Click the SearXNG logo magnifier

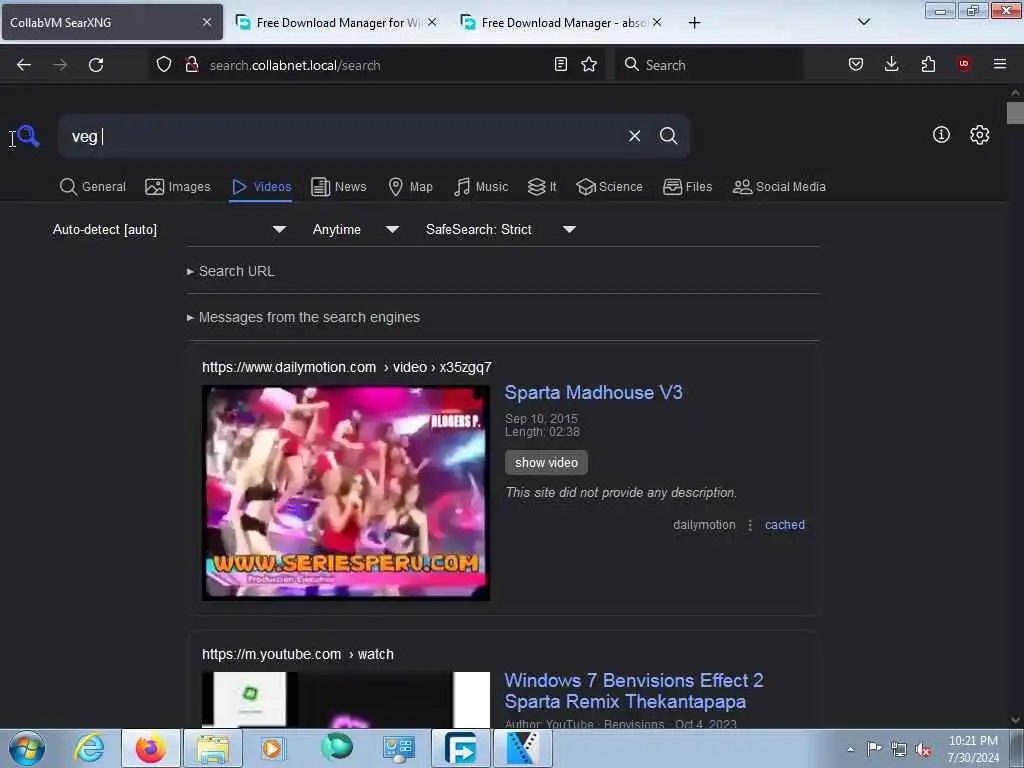pyautogui.click(x=28, y=136)
